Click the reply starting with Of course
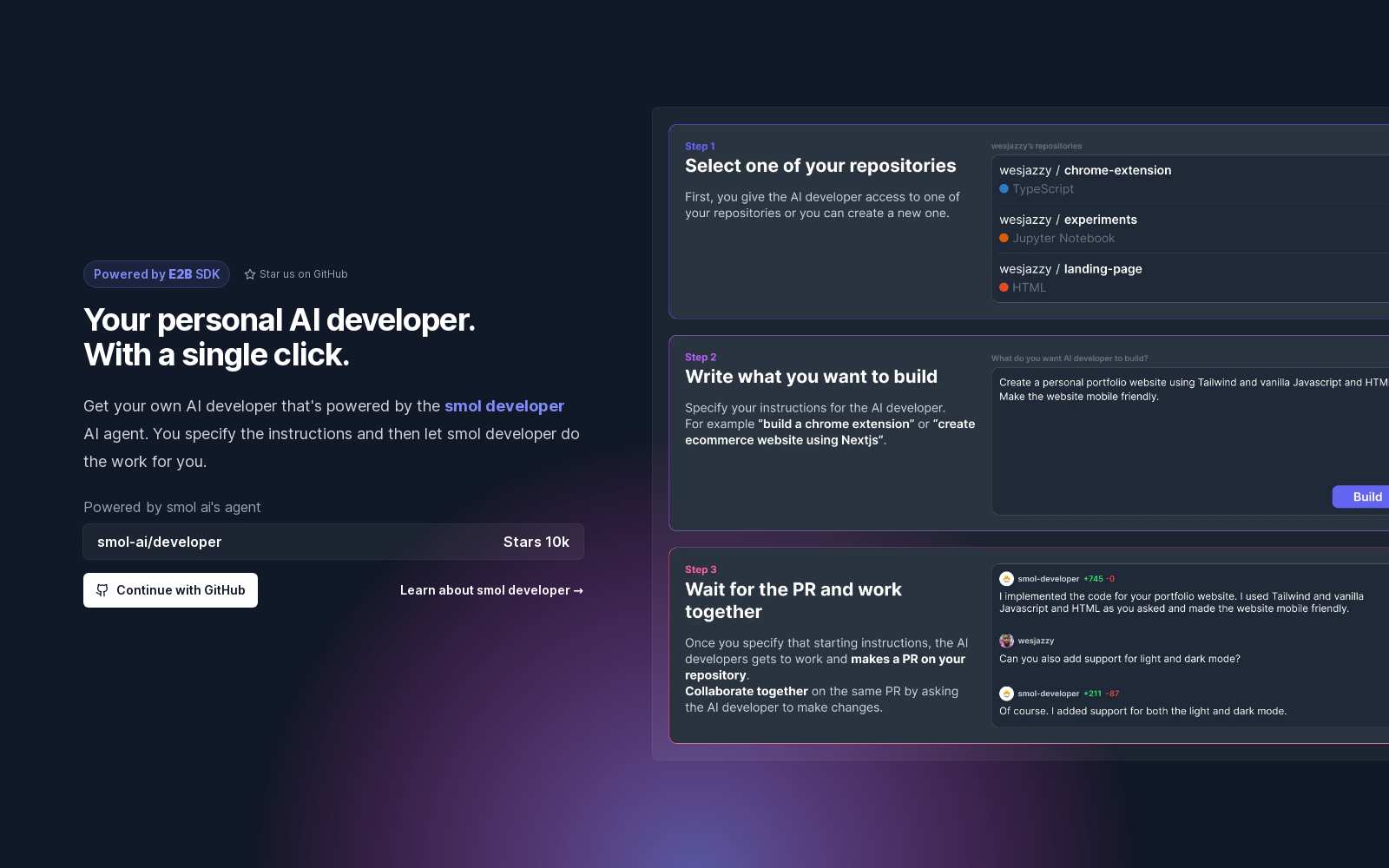 tap(1142, 711)
